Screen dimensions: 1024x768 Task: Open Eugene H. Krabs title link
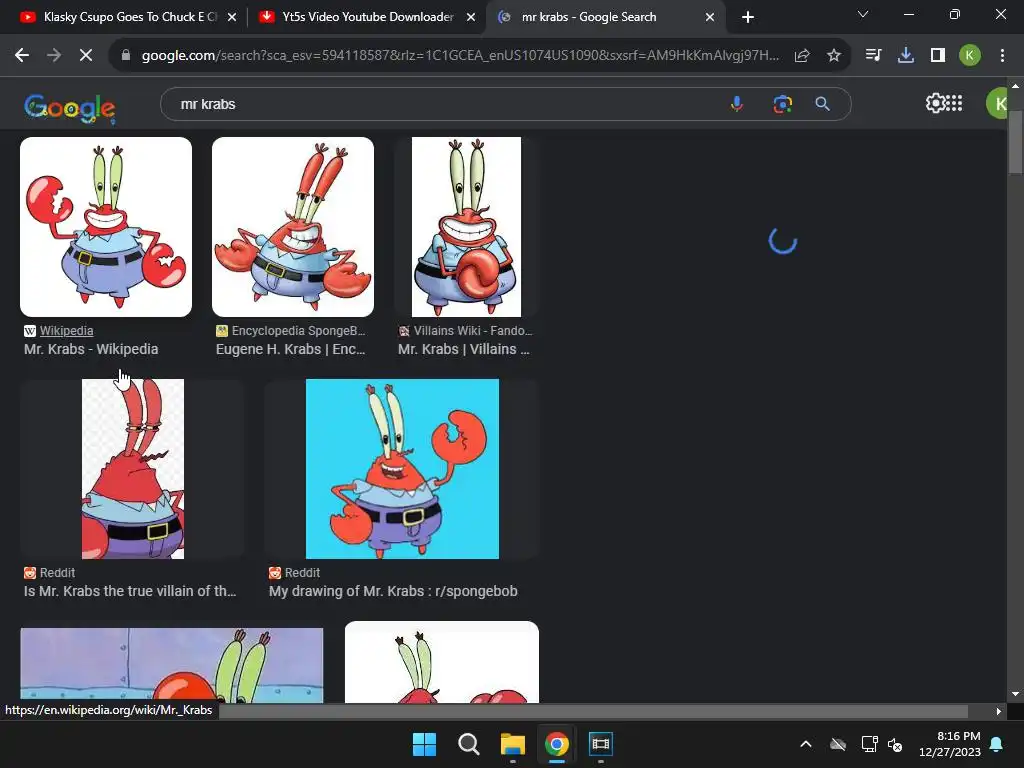[291, 349]
